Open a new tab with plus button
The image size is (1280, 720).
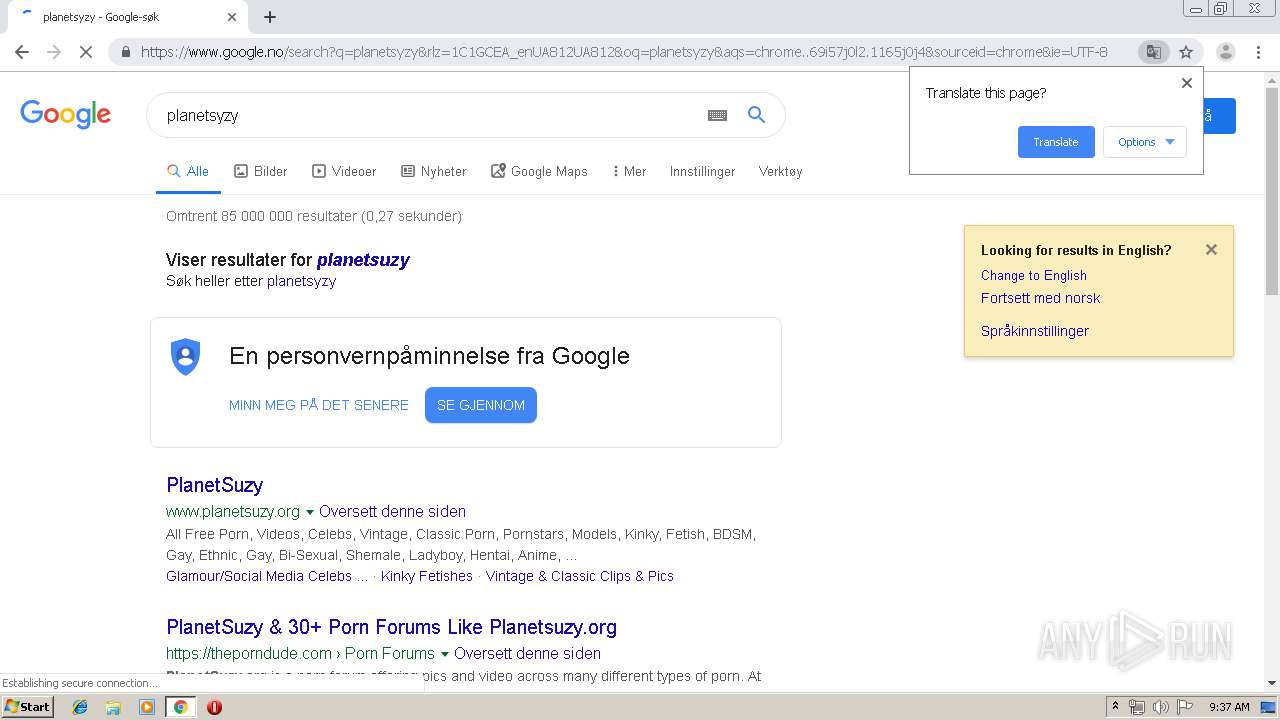click(270, 17)
